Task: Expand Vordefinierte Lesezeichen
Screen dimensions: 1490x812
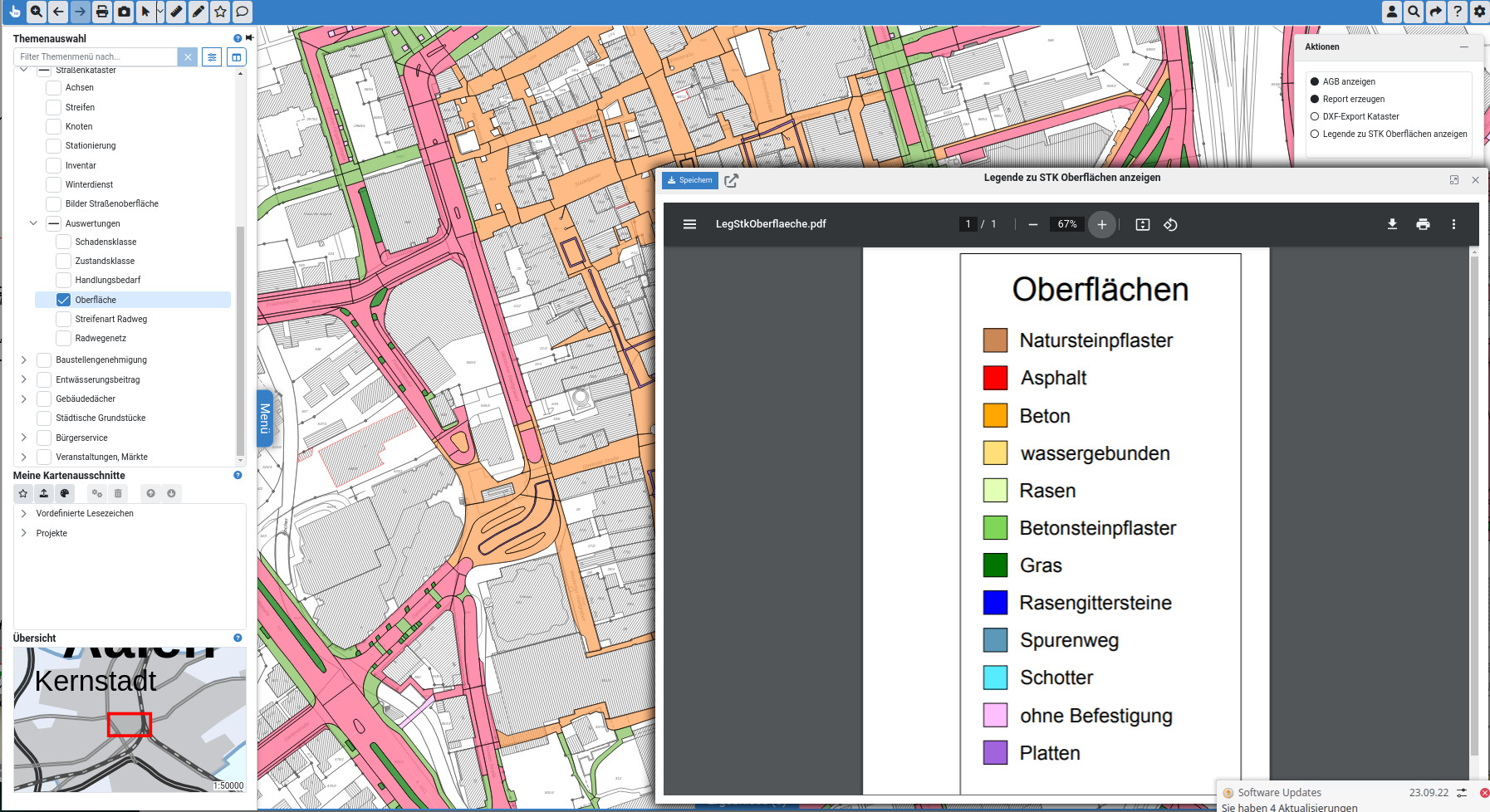Action: point(23,513)
